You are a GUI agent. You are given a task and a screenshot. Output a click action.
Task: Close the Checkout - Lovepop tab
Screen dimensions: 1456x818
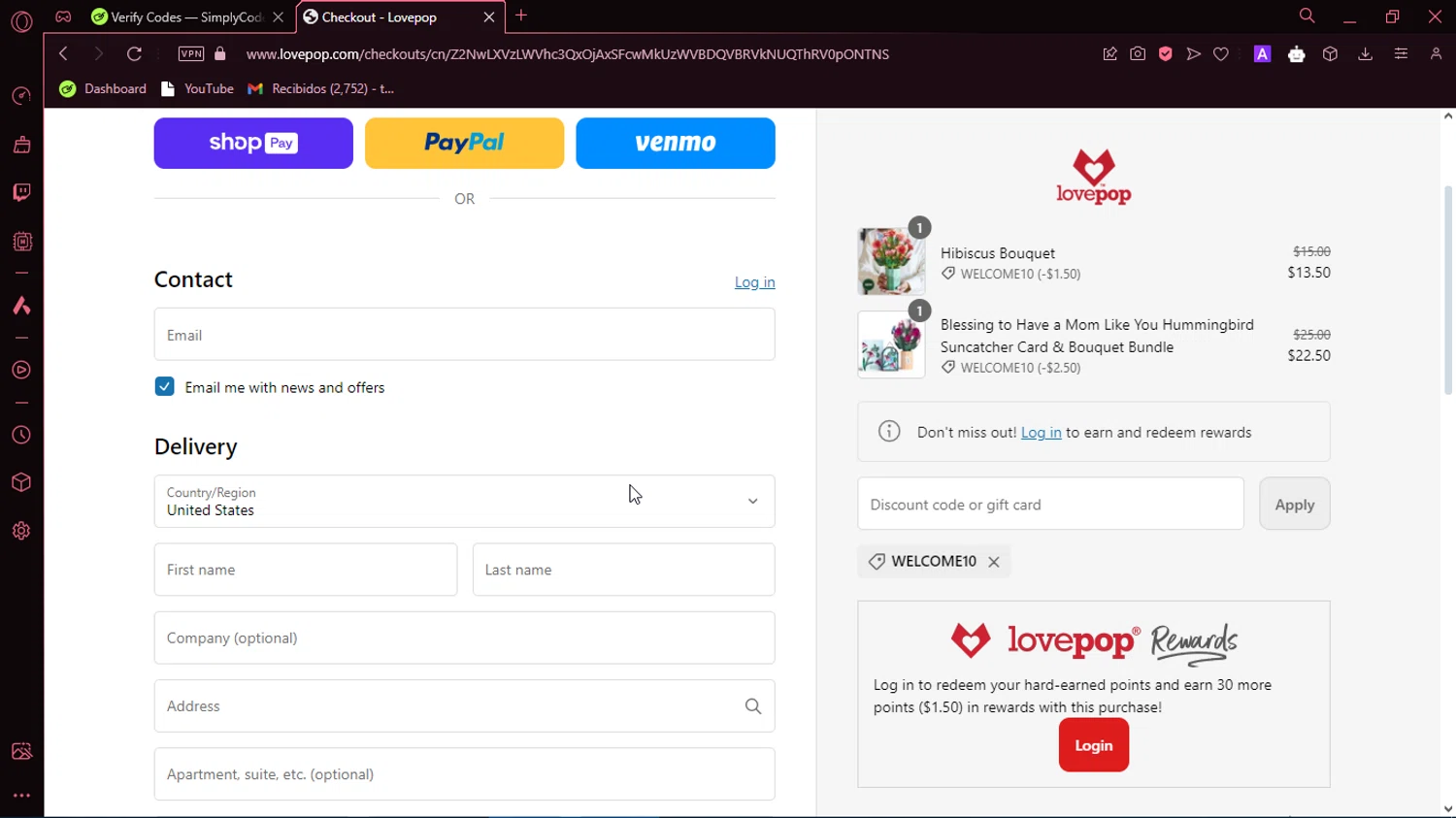pos(489,17)
